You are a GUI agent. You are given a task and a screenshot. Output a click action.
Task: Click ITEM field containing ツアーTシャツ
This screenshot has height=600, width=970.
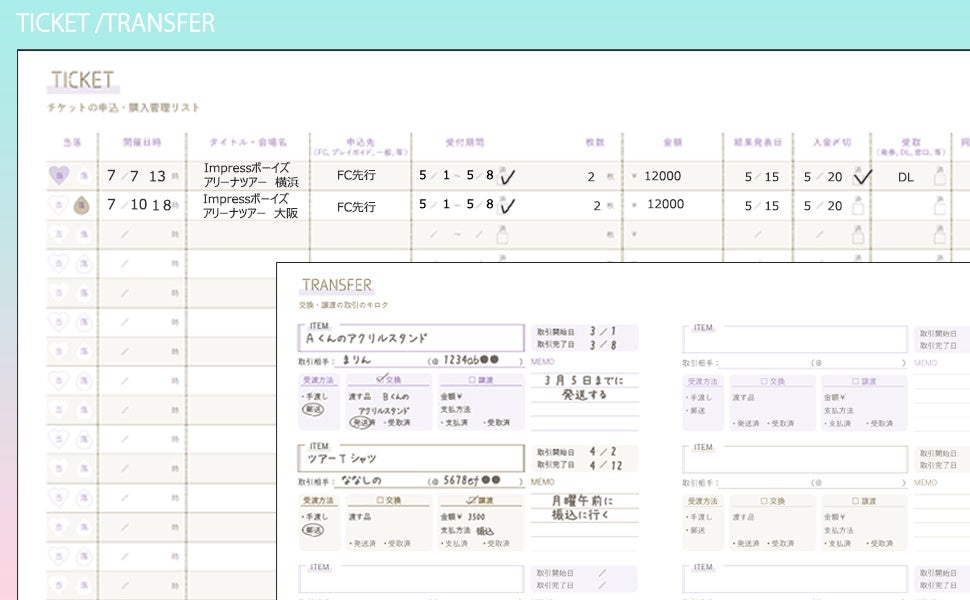point(411,458)
